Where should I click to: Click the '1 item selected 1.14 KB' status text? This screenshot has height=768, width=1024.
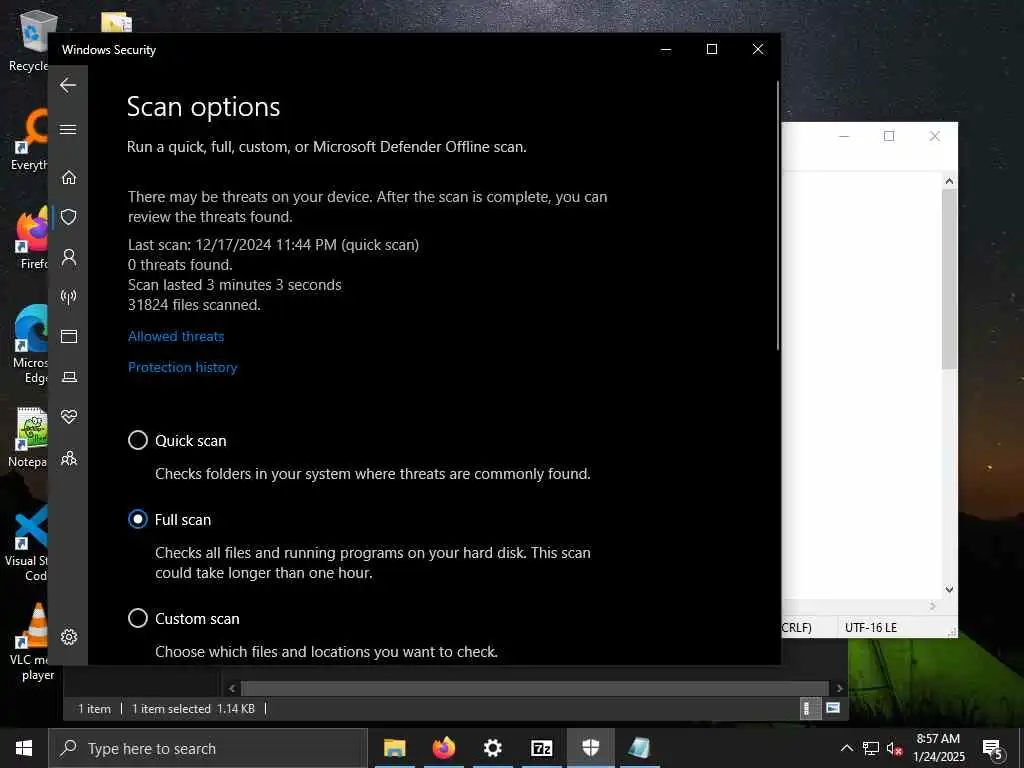click(193, 709)
